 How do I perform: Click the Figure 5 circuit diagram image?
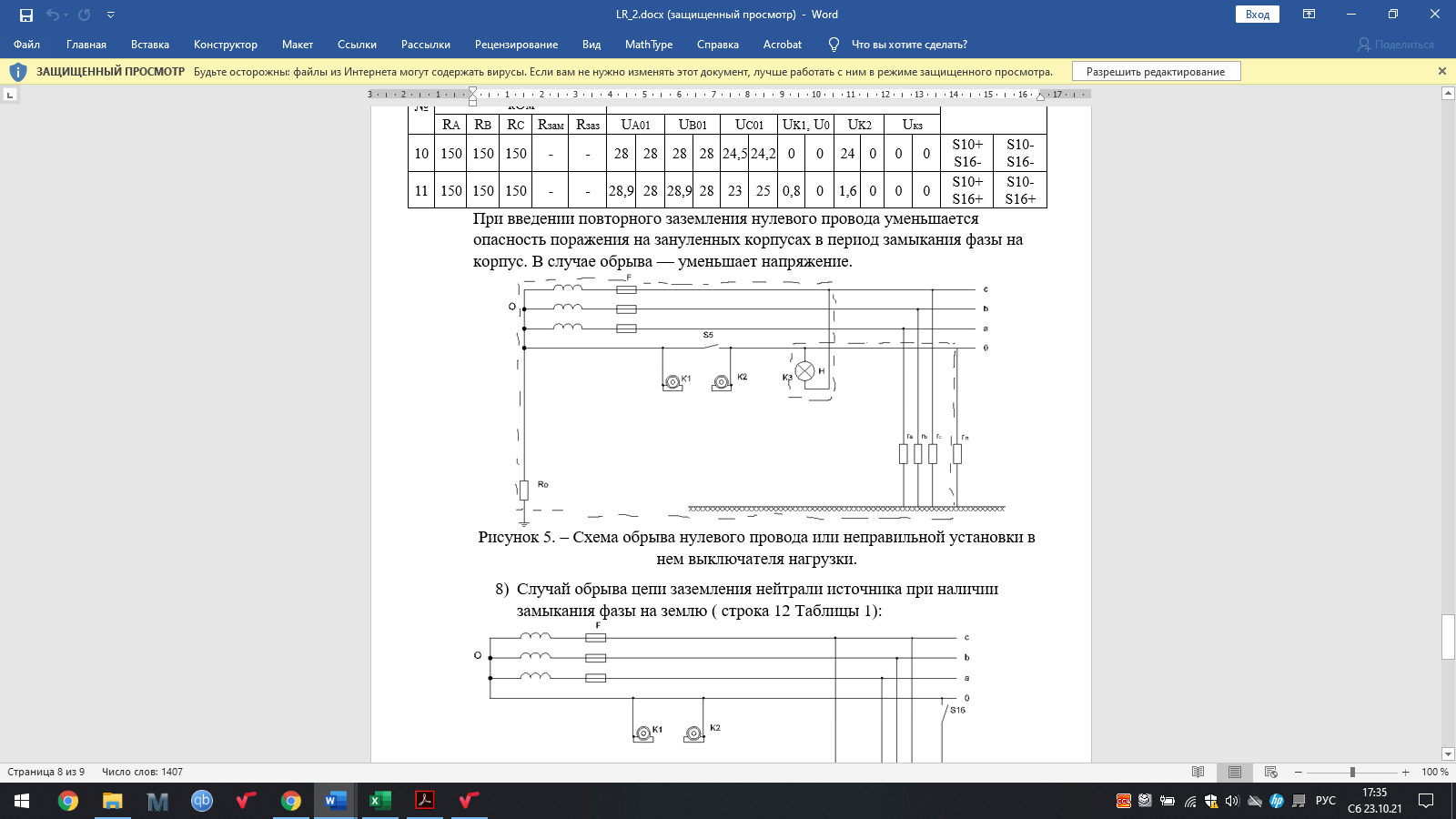coord(759,400)
